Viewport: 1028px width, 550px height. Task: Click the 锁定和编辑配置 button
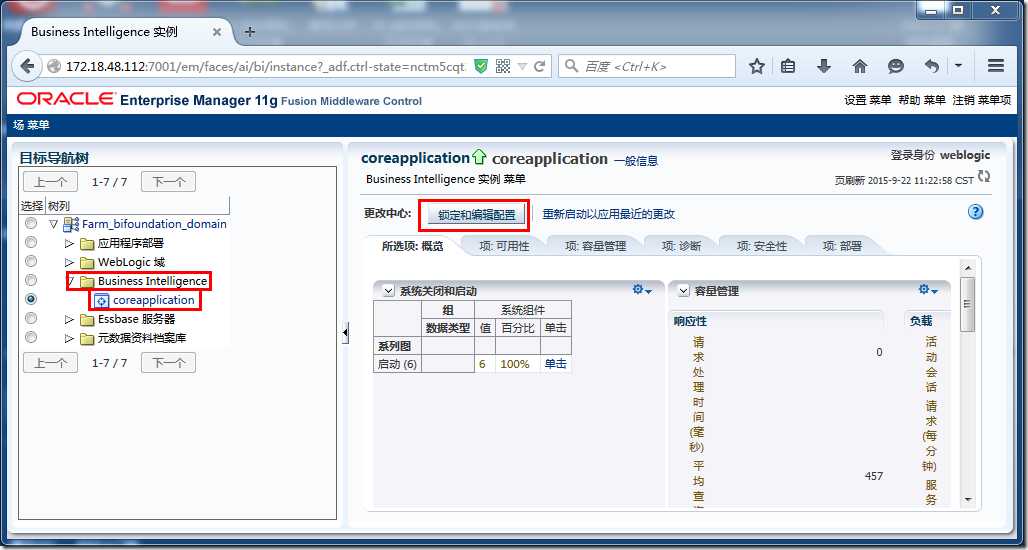[x=476, y=215]
